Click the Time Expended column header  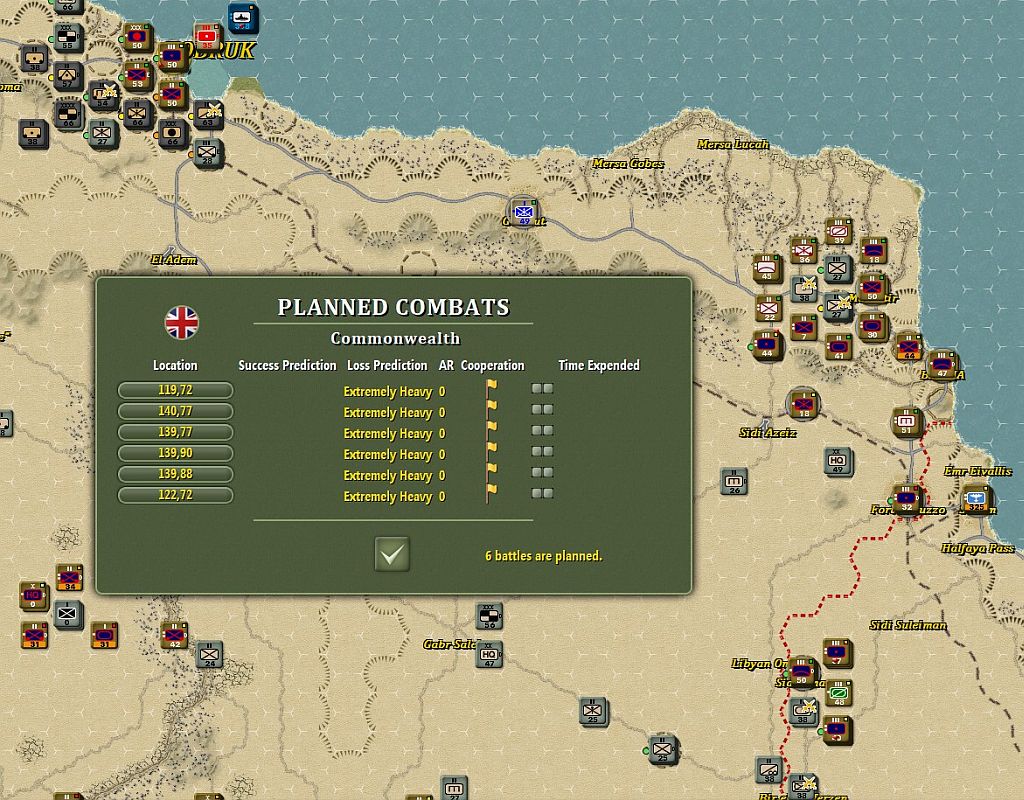pos(599,365)
